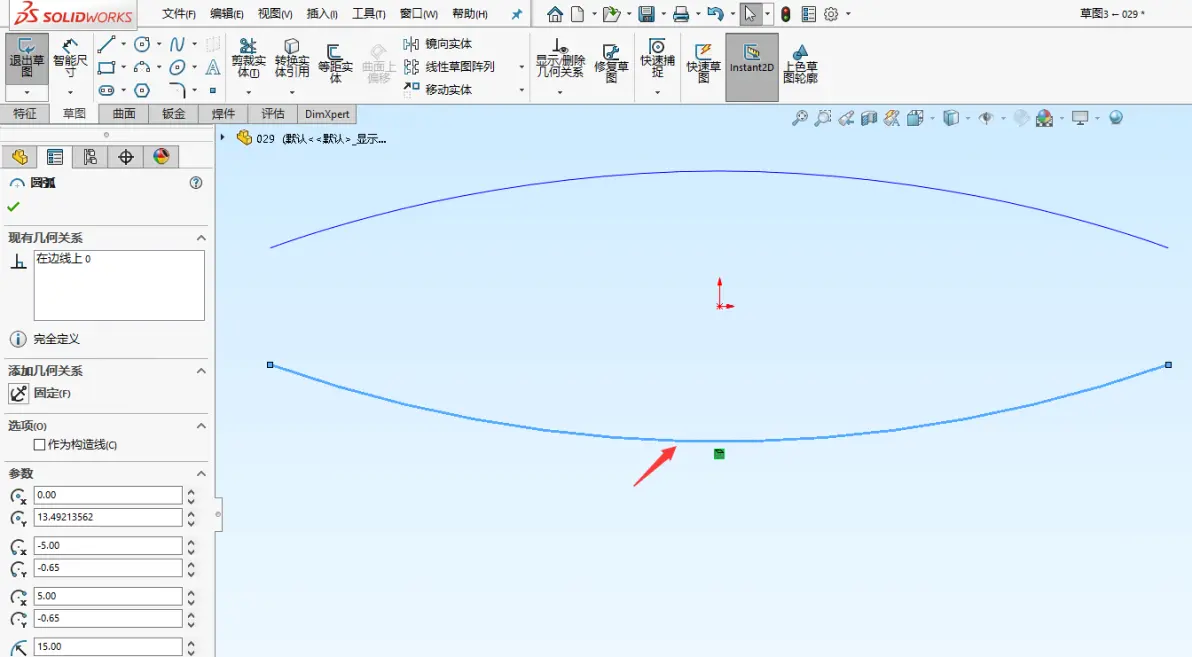Select the Circle sketch tool
Image resolution: width=1192 pixels, height=657 pixels.
point(142,44)
